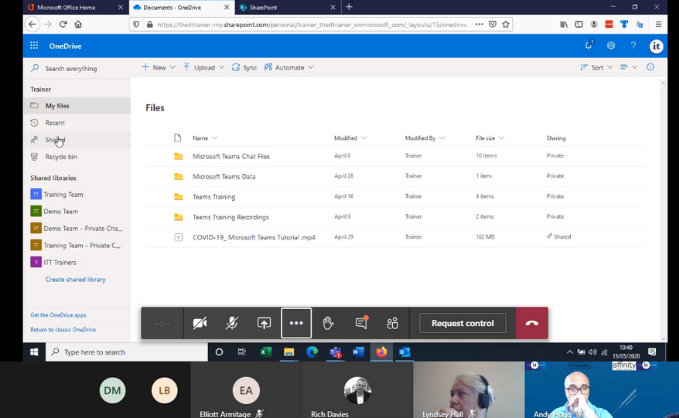Screen dimensions: 679x418
Task: Click Shared status of the mp4 file
Action: click(559, 237)
